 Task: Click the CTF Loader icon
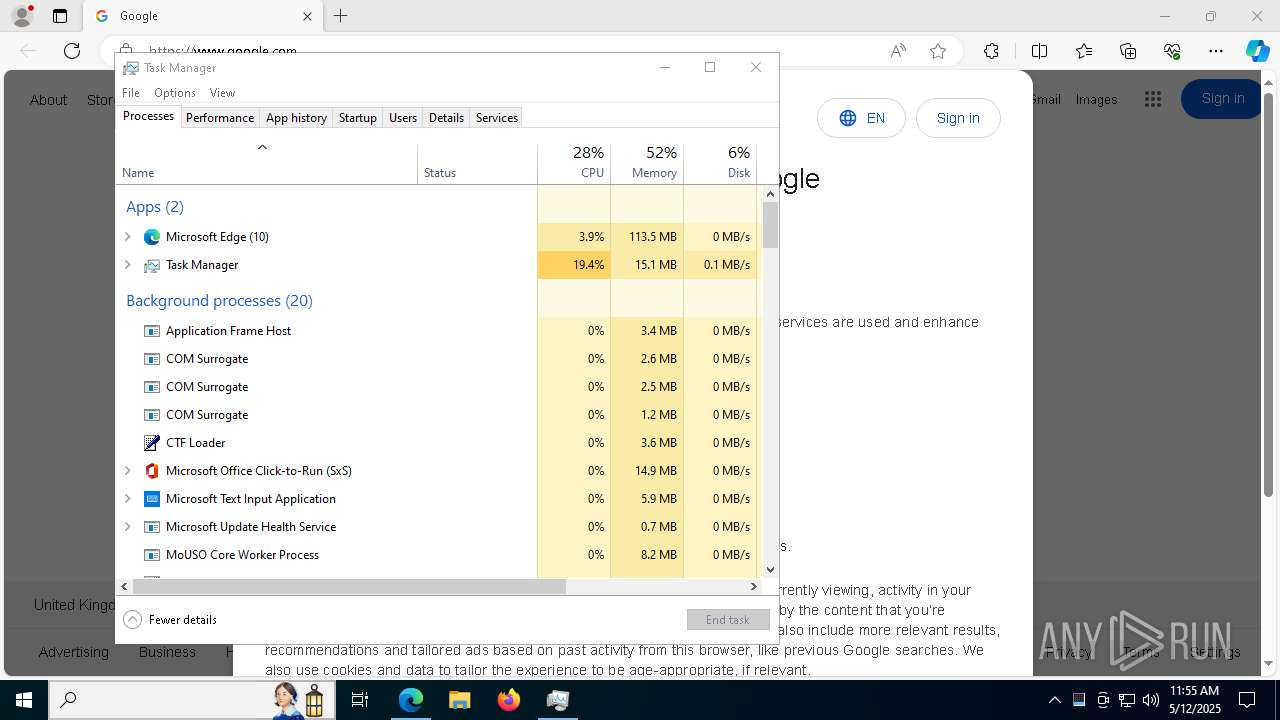pyautogui.click(x=152, y=443)
